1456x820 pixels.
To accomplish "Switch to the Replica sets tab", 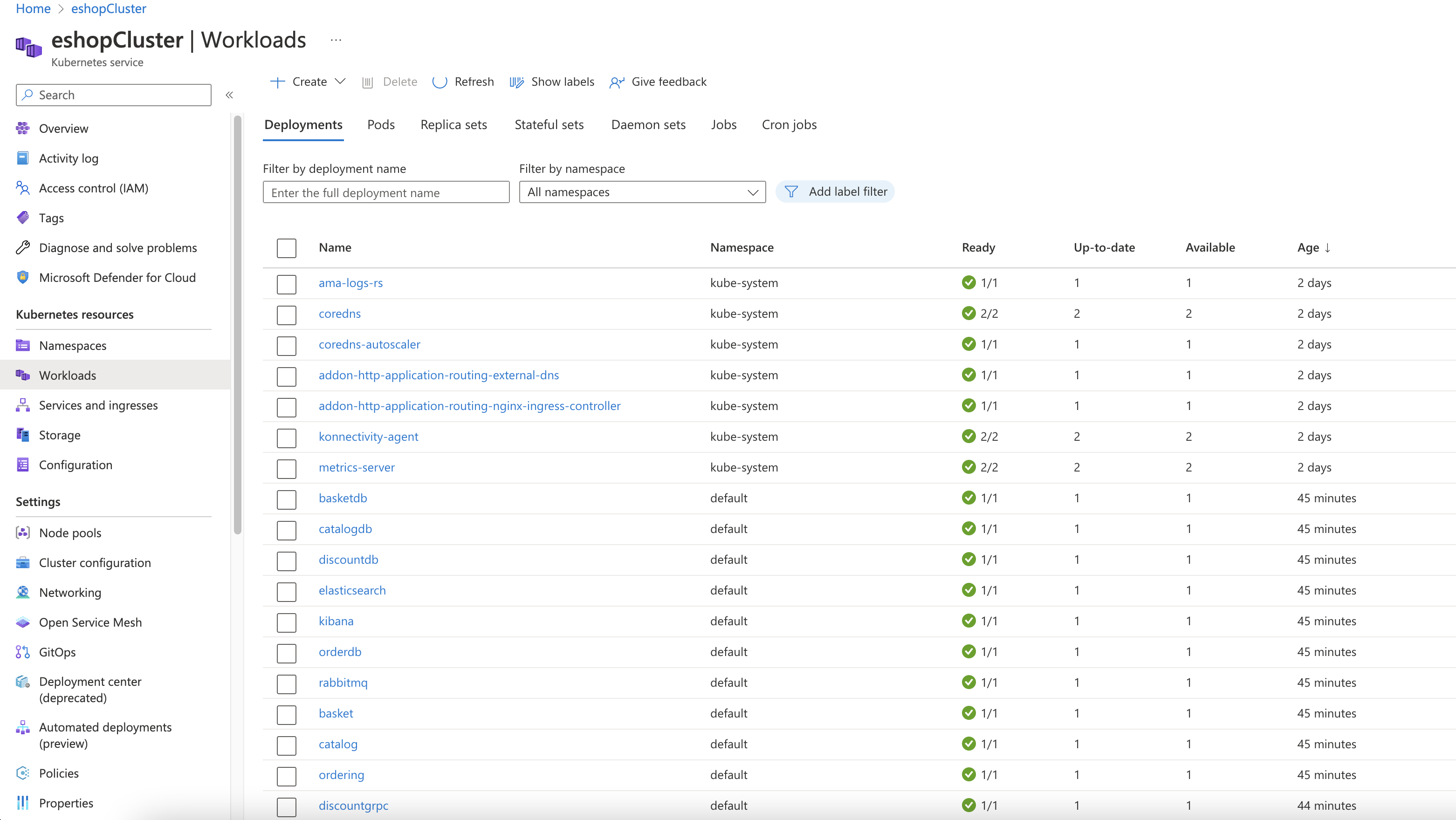I will (x=453, y=125).
